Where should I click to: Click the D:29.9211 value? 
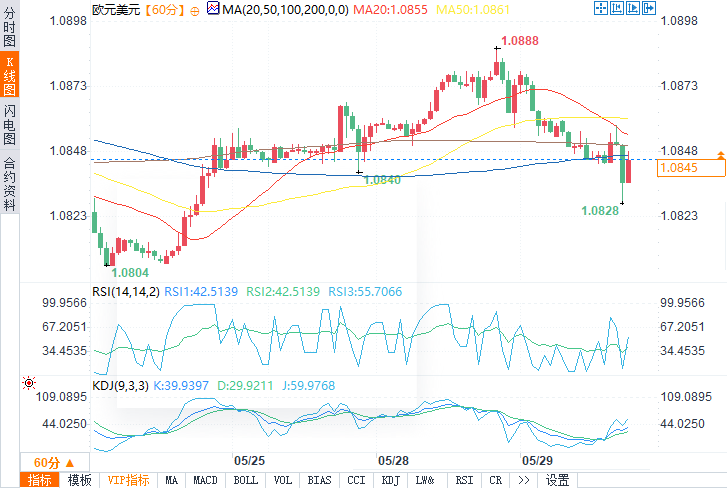tap(245, 386)
